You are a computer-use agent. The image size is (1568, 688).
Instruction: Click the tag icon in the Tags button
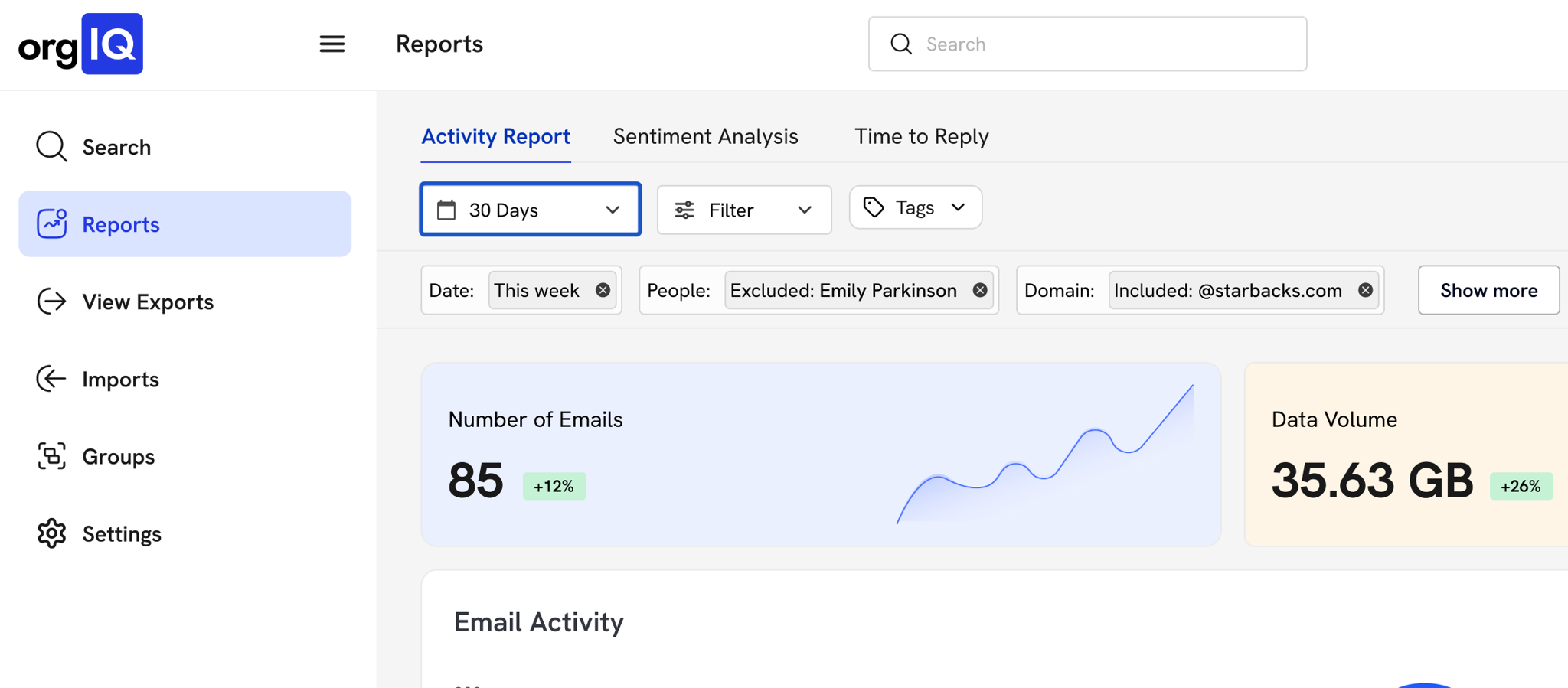874,207
